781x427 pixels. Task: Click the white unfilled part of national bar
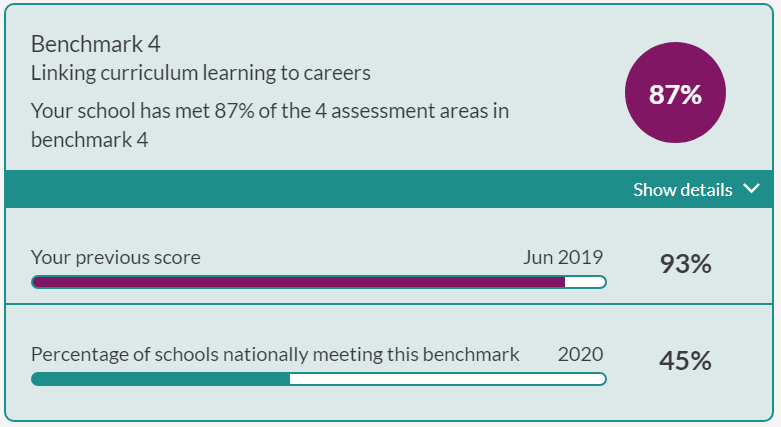pos(447,379)
